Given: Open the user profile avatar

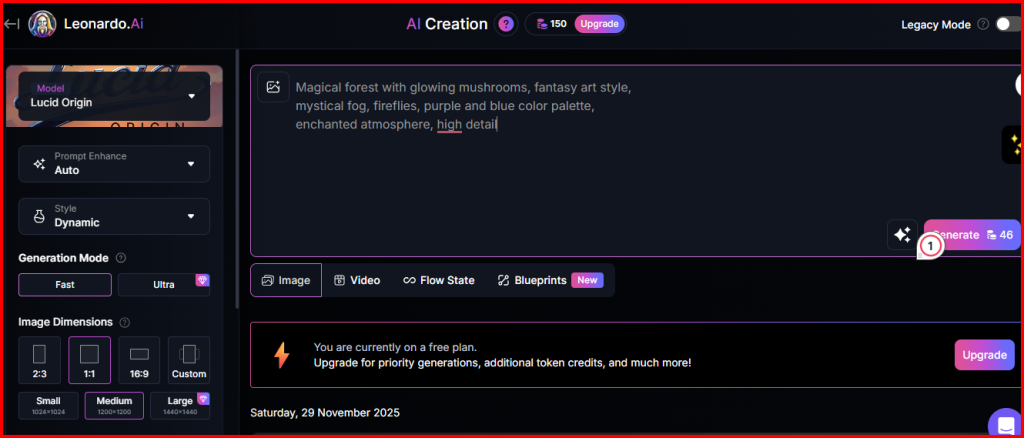Looking at the screenshot, I should pyautogui.click(x=42, y=23).
